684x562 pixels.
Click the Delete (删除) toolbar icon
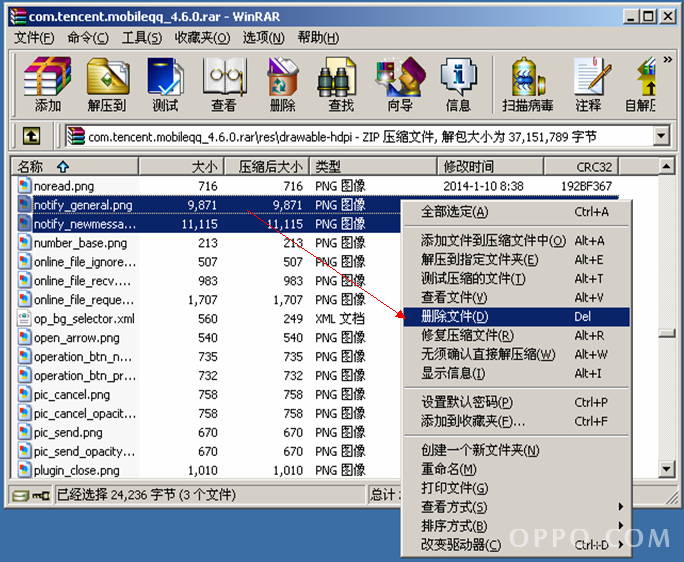(283, 84)
